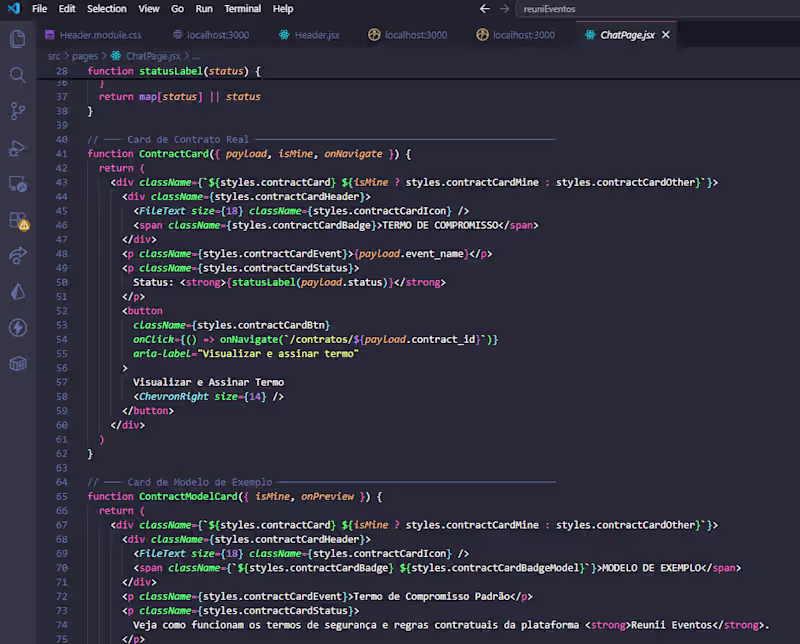
Task: Click line number 41 in the gutter
Action: (x=62, y=154)
